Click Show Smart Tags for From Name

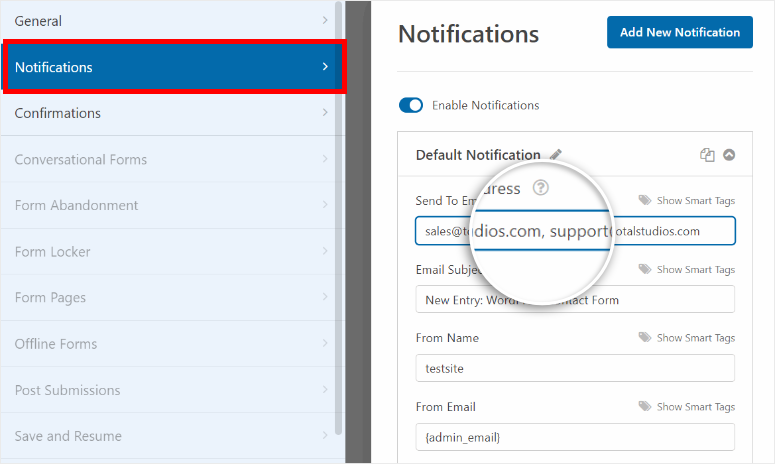click(x=695, y=338)
